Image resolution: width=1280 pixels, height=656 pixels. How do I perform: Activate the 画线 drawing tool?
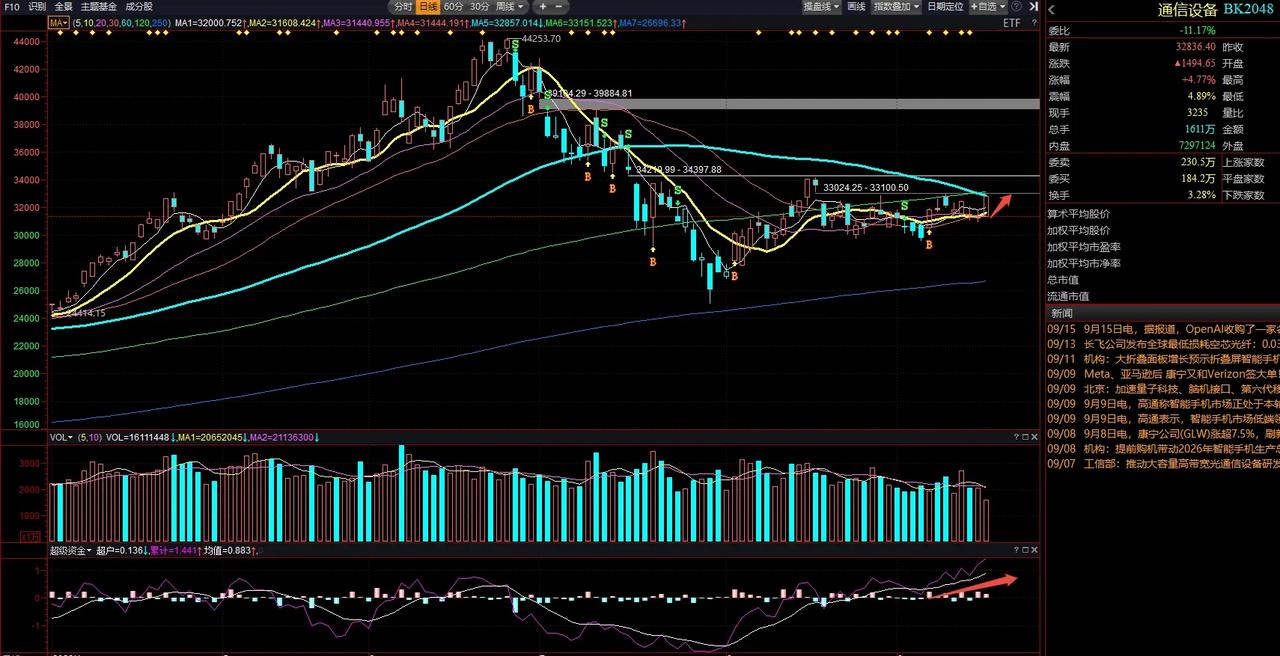point(856,6)
